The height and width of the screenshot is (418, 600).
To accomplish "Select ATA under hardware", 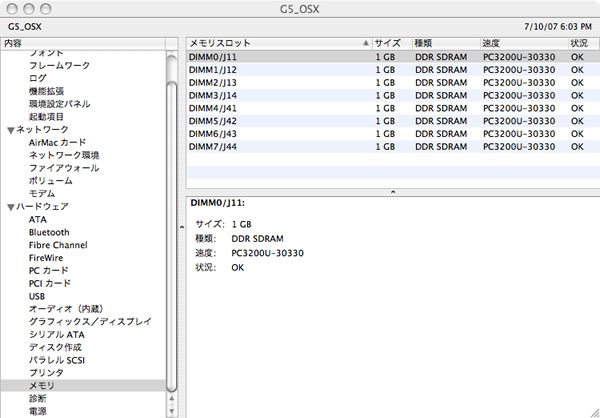I will click(38, 220).
